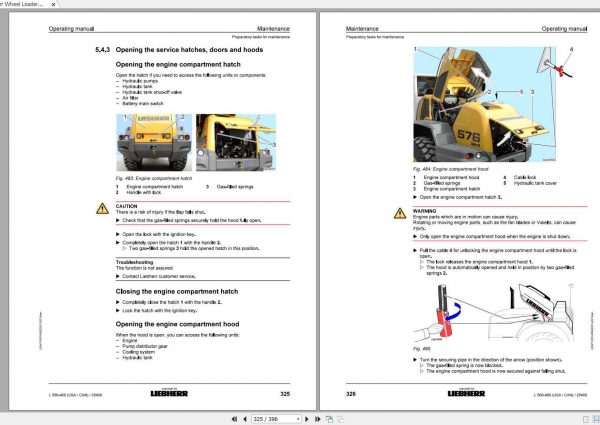Screen dimensions: 600x425
Task: Click the open hatch photo with gas springs
Action: [x=236, y=142]
